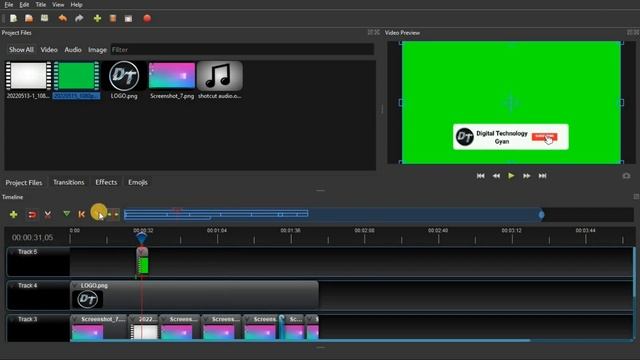Screen dimensions: 640x360
Task: Click the horizontal timeline scrollbar
Action: [x=300, y=340]
